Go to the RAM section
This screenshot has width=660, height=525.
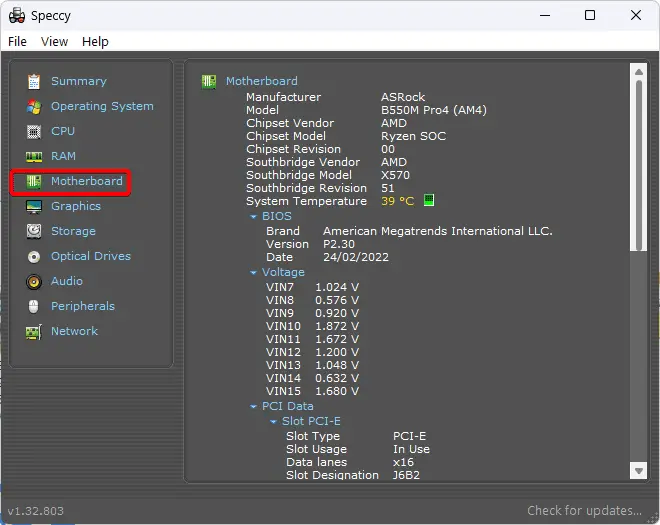[64, 156]
